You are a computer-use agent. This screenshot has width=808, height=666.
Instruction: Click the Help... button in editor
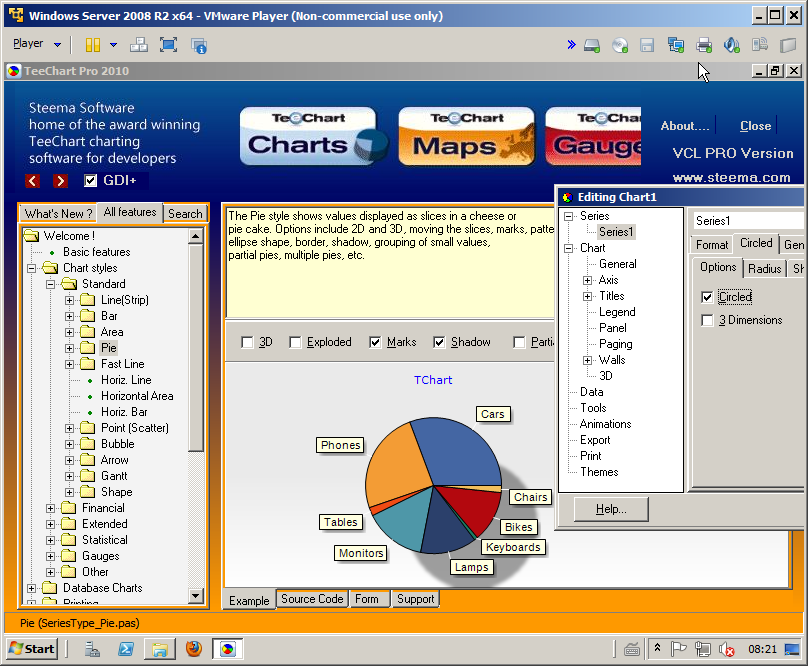(611, 509)
